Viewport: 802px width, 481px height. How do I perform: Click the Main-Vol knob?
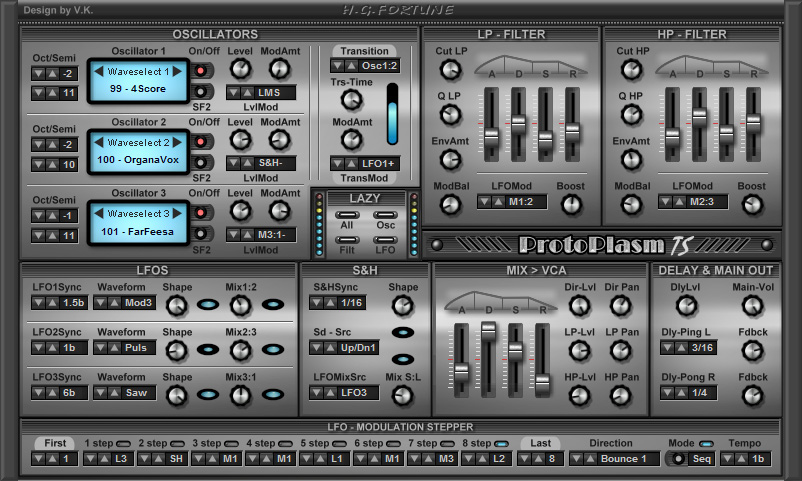point(752,306)
